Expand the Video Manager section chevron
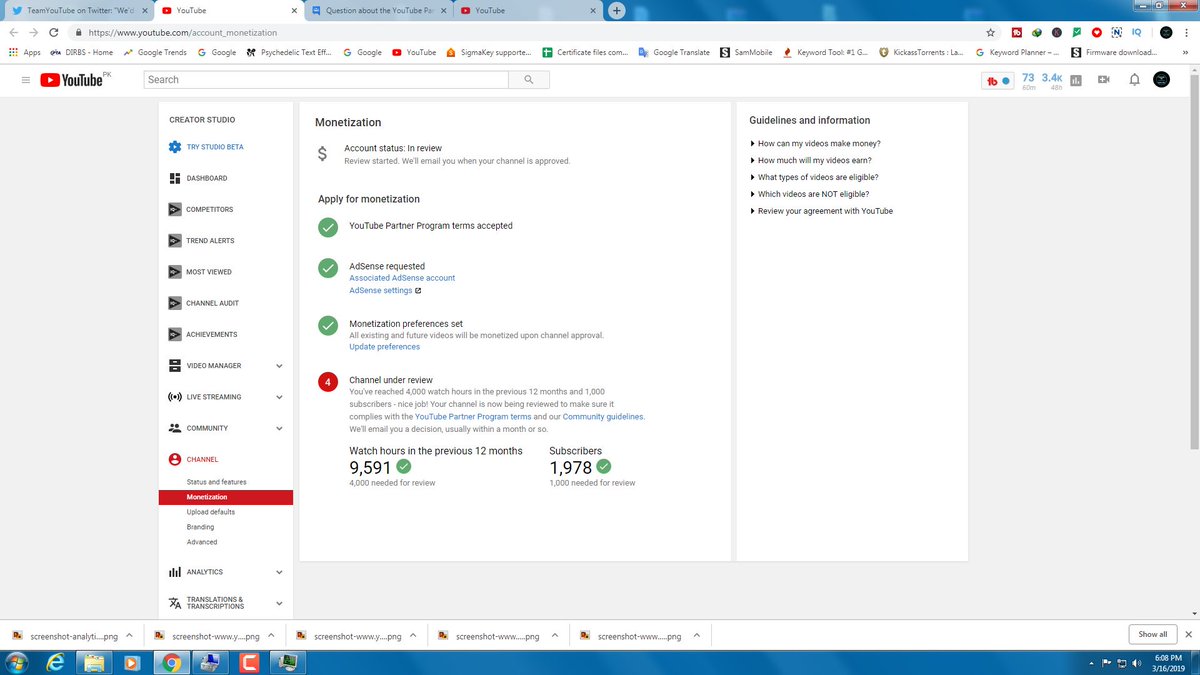 tap(279, 366)
